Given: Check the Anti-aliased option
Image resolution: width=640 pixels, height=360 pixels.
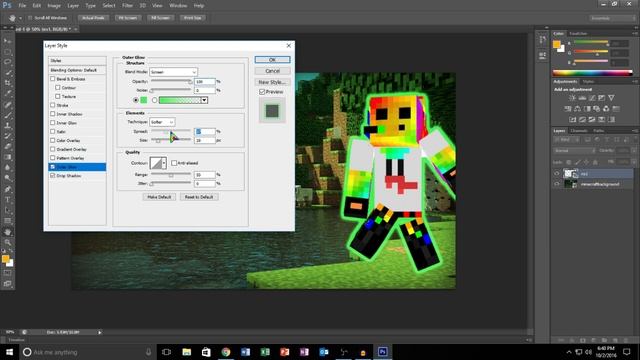Looking at the screenshot, I should coord(174,163).
